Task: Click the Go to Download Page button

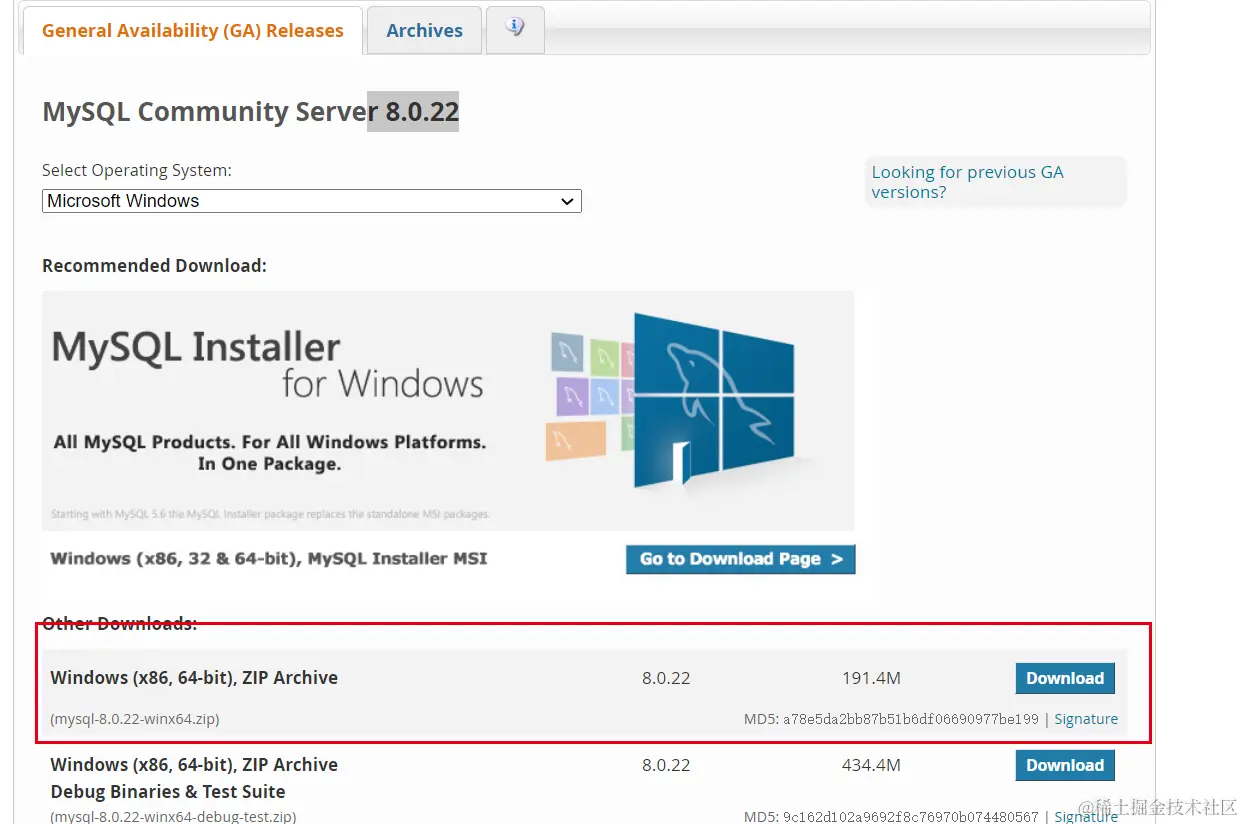Action: click(741, 559)
